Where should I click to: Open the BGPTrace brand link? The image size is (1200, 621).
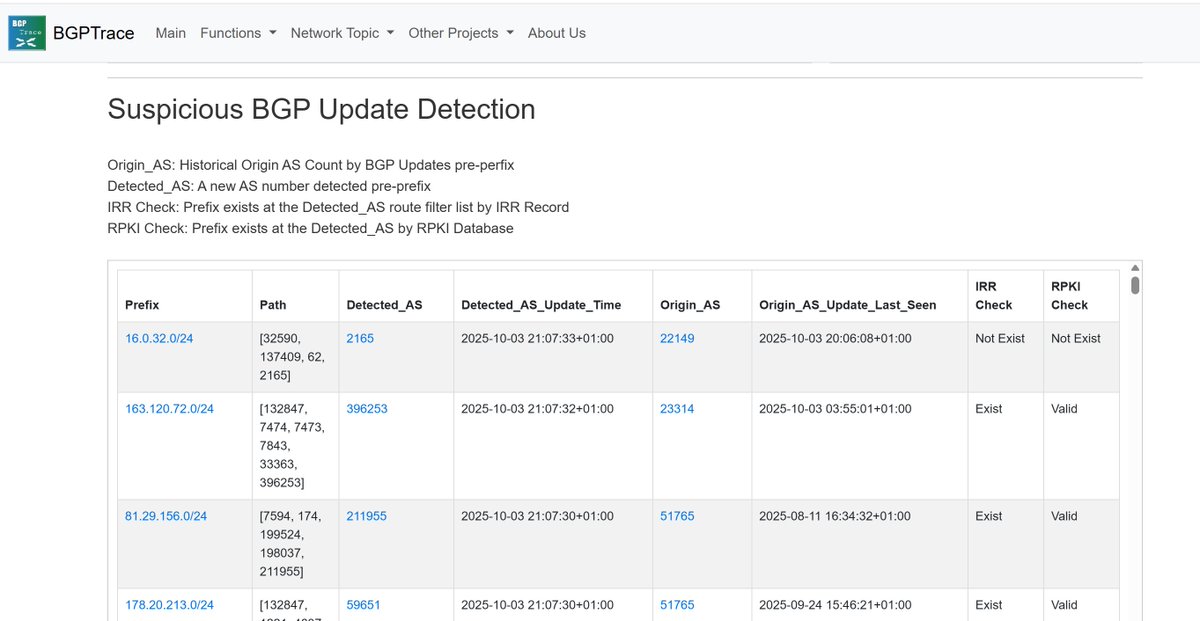(93, 33)
